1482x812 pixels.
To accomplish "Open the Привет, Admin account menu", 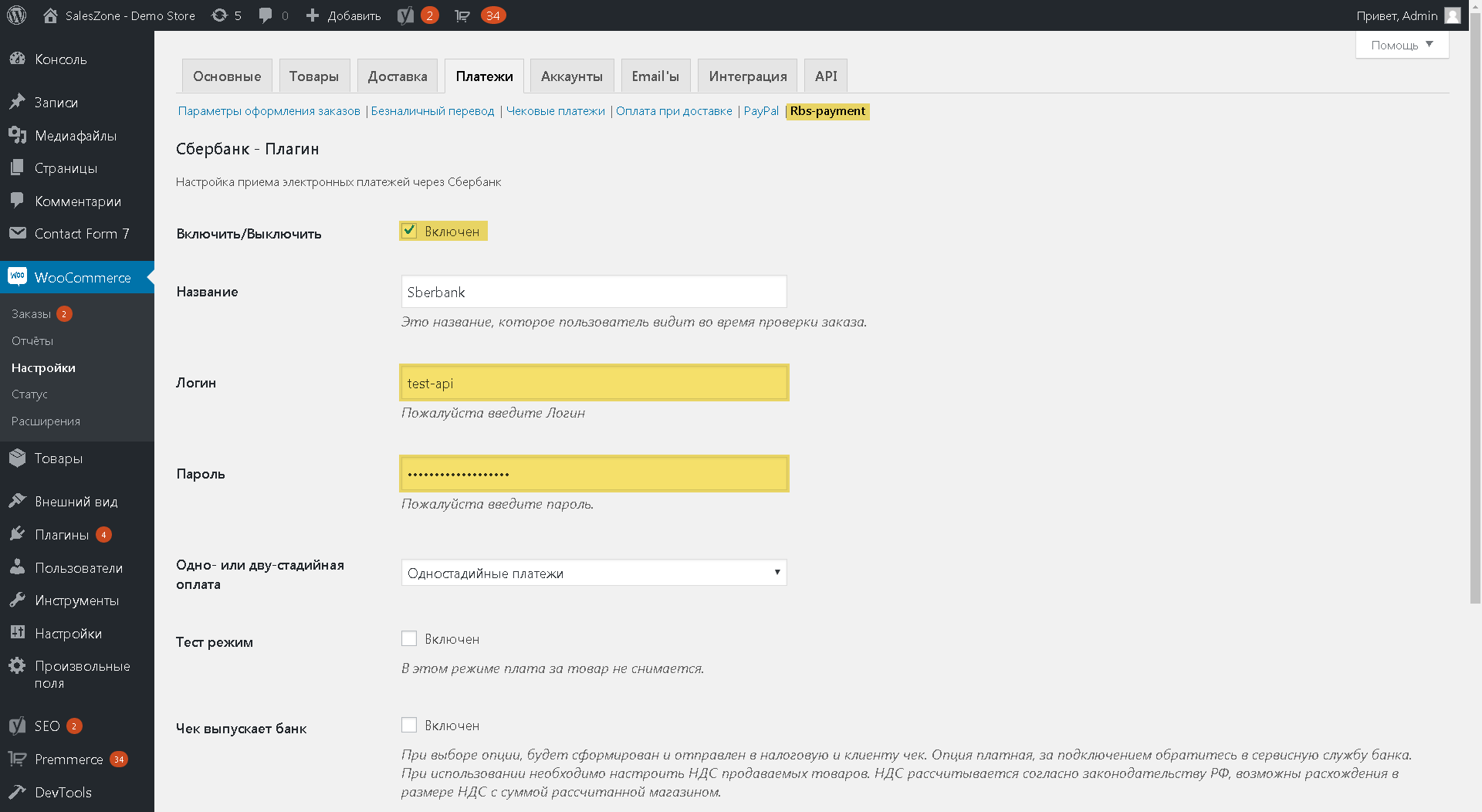I will click(1408, 15).
